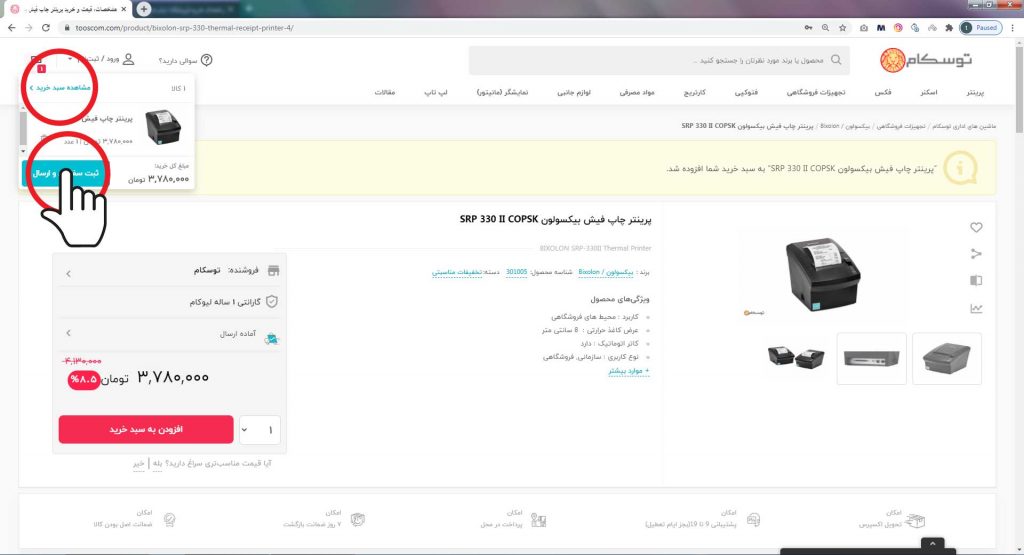Viewport: 1024px width, 555px height.
Task: Bookmark this page with star icon
Action: (x=842, y=28)
